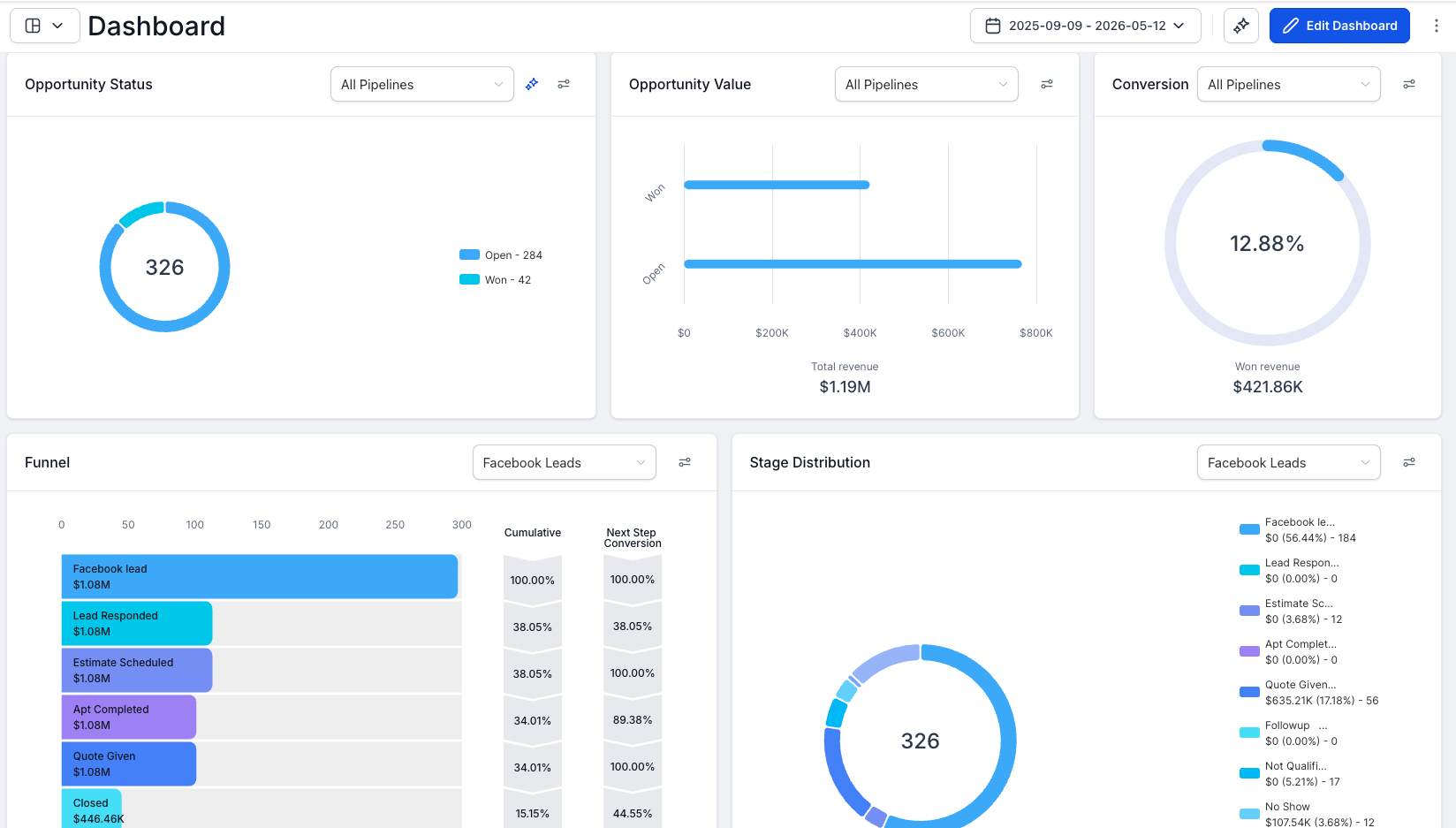Open filter settings for Opportunity Status widget
The image size is (1456, 828).
click(564, 84)
